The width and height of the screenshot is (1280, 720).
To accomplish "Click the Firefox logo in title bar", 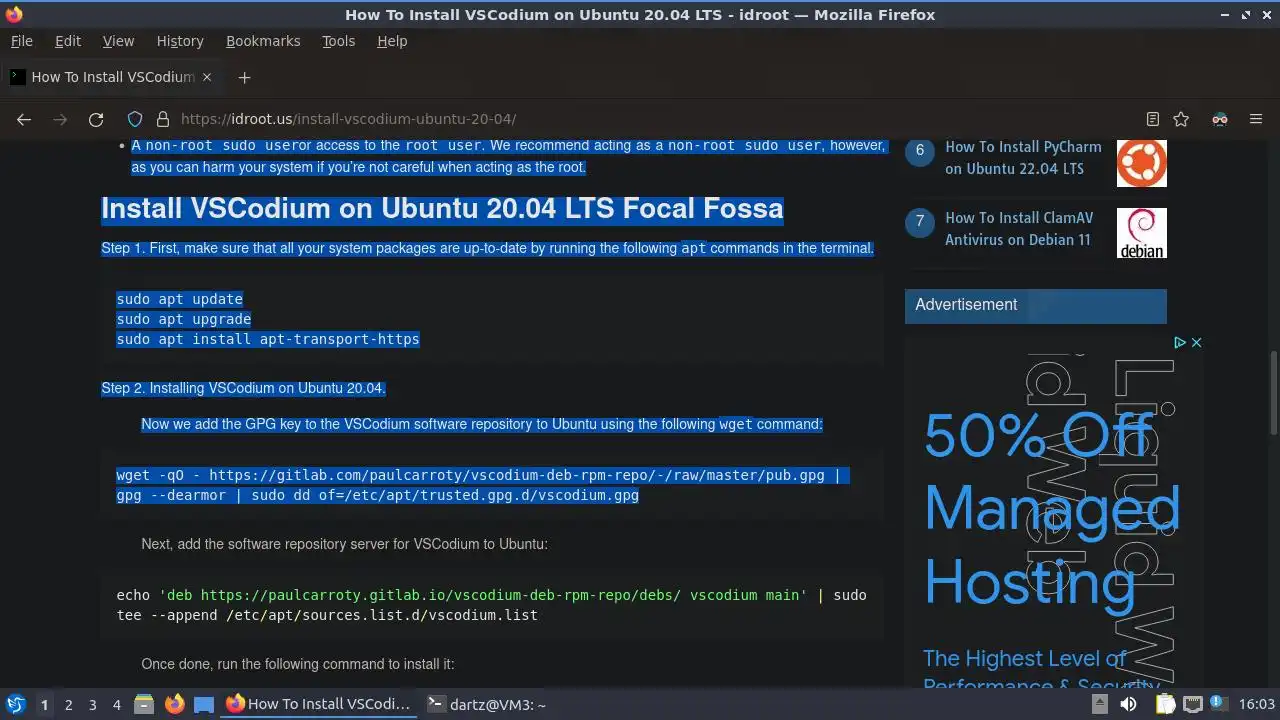I will 13,14.
